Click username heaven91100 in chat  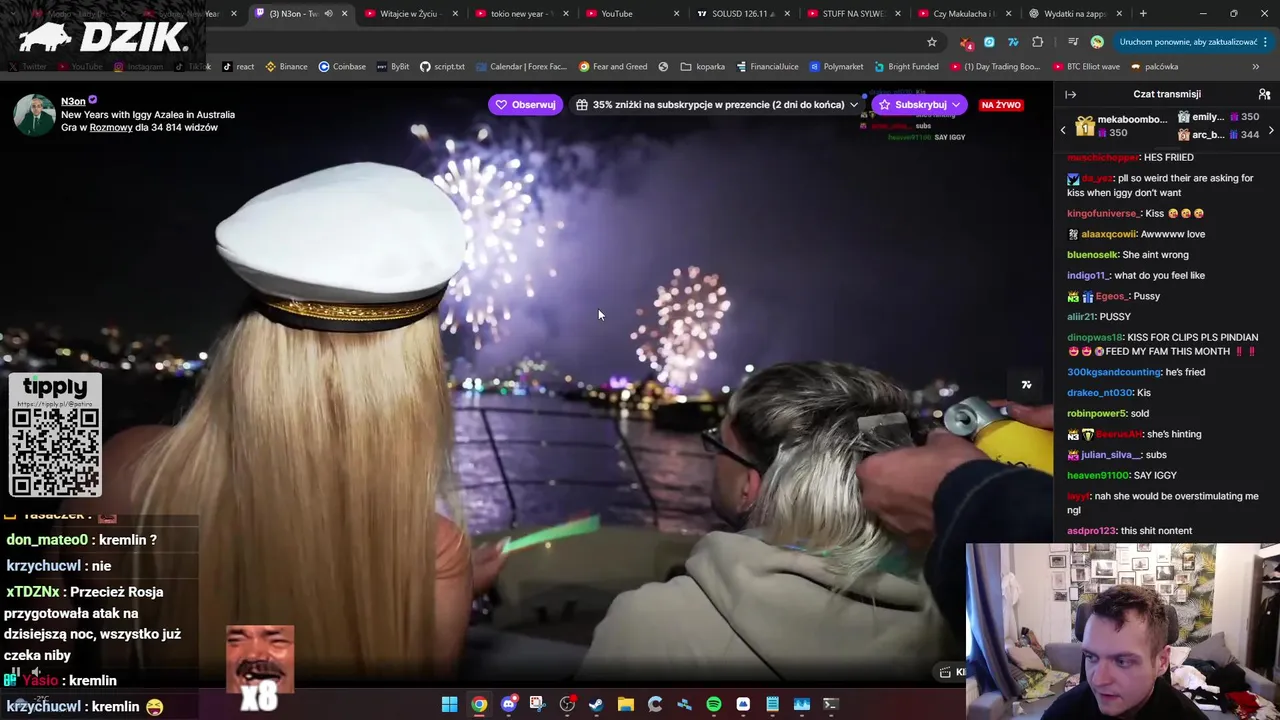(1098, 475)
